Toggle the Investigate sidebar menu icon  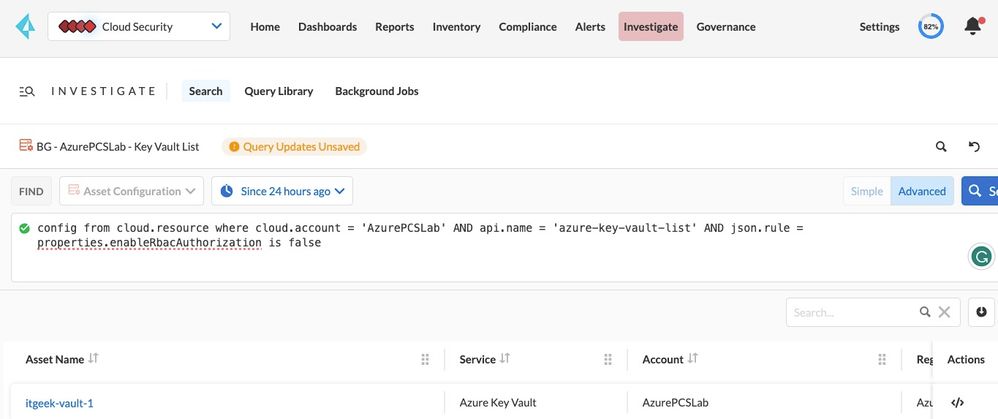27,91
